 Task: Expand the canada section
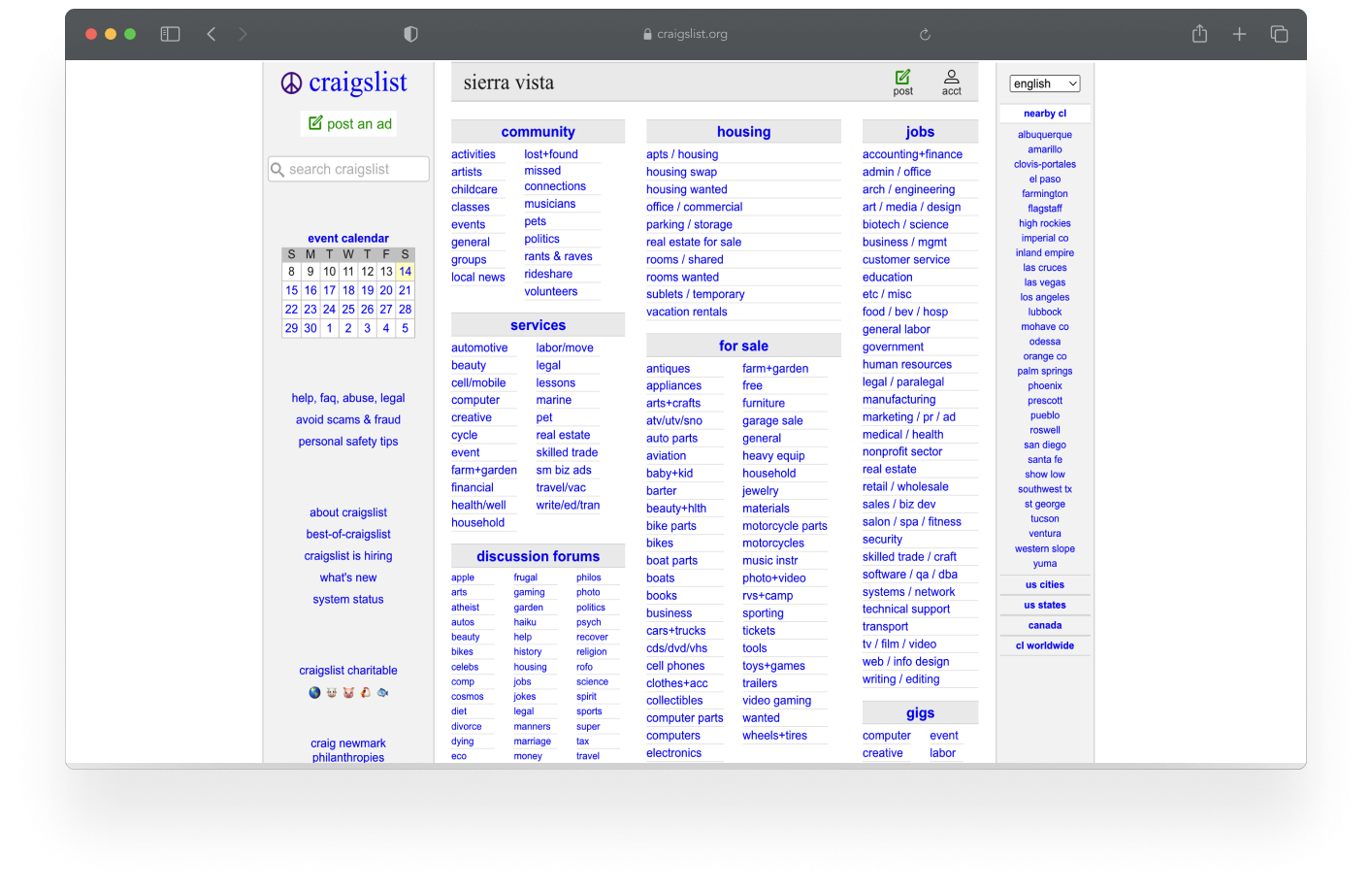pyautogui.click(x=1045, y=625)
